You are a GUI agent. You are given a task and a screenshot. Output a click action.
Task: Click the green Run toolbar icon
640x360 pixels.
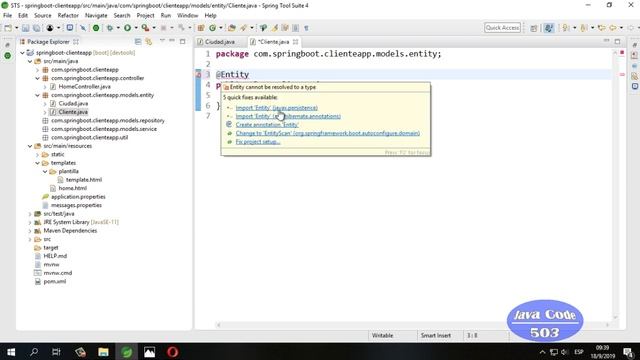[127, 28]
